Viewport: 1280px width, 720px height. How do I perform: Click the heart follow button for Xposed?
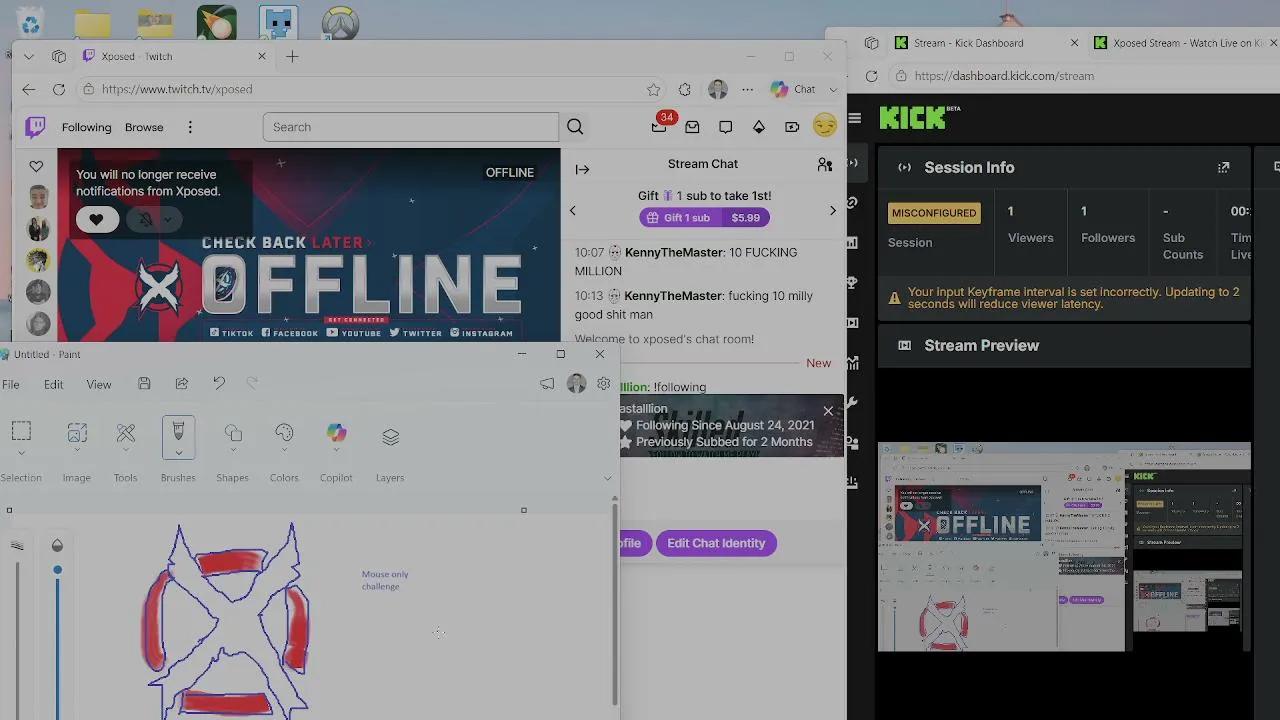(97, 219)
